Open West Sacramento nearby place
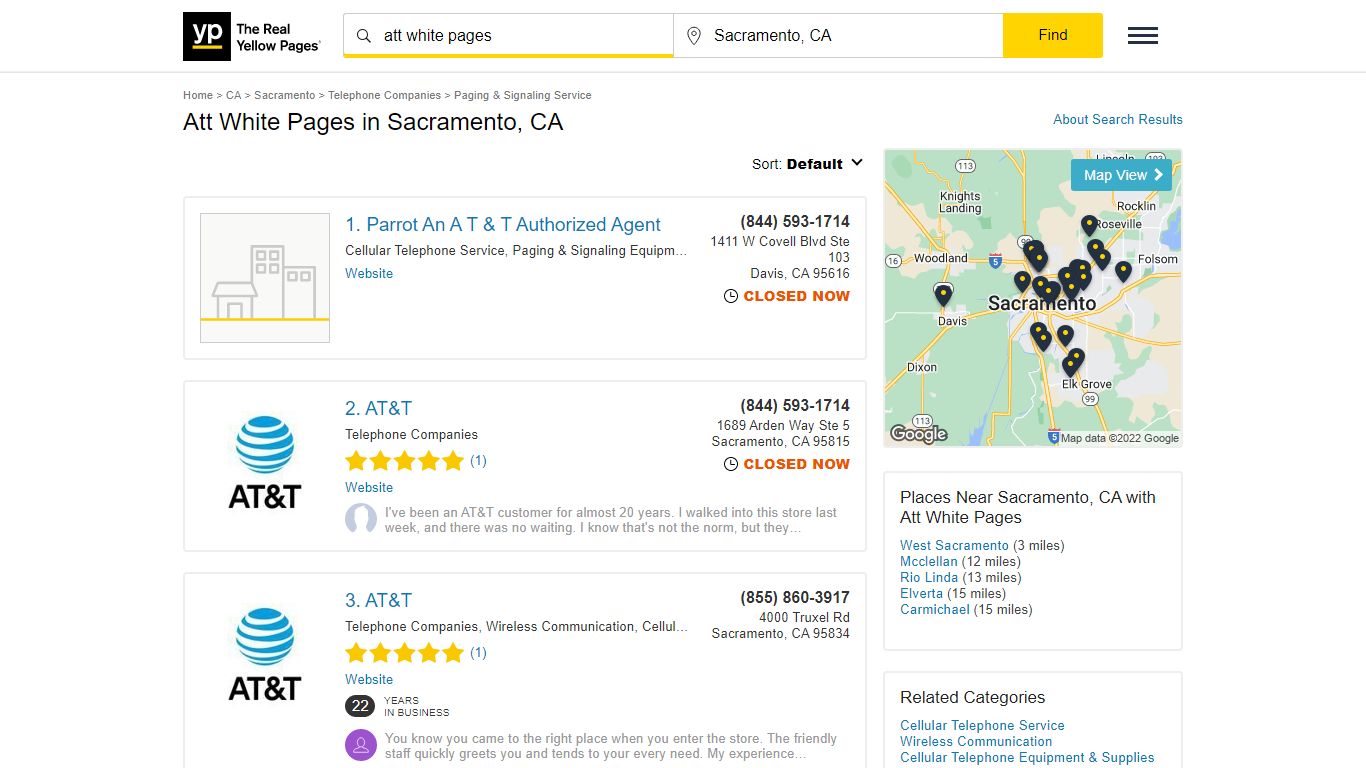The width and height of the screenshot is (1366, 768). pos(954,545)
